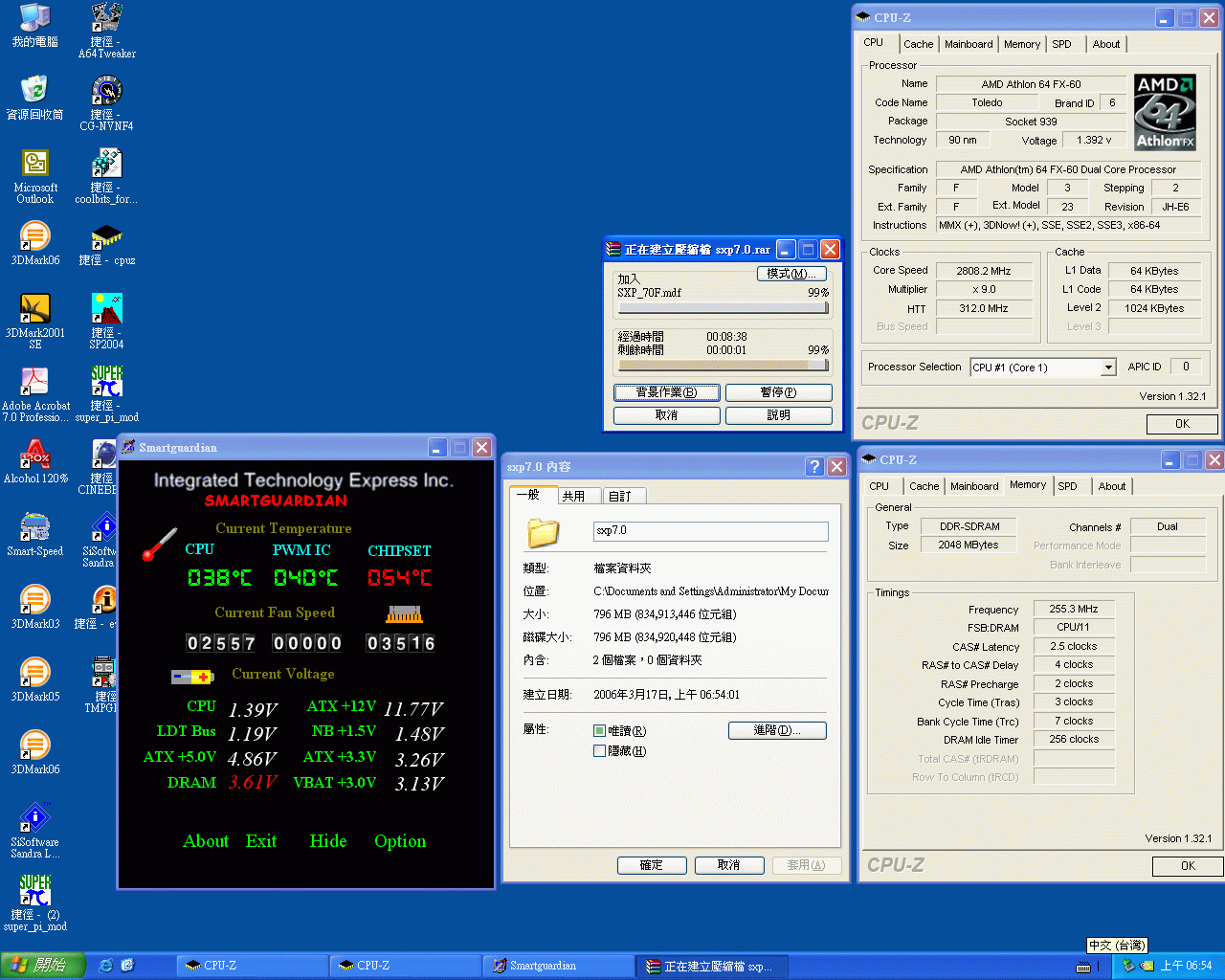
Task: Select the super_pi_mod shortcut next to Adobe Acrobat
Action: pyautogui.click(x=106, y=394)
